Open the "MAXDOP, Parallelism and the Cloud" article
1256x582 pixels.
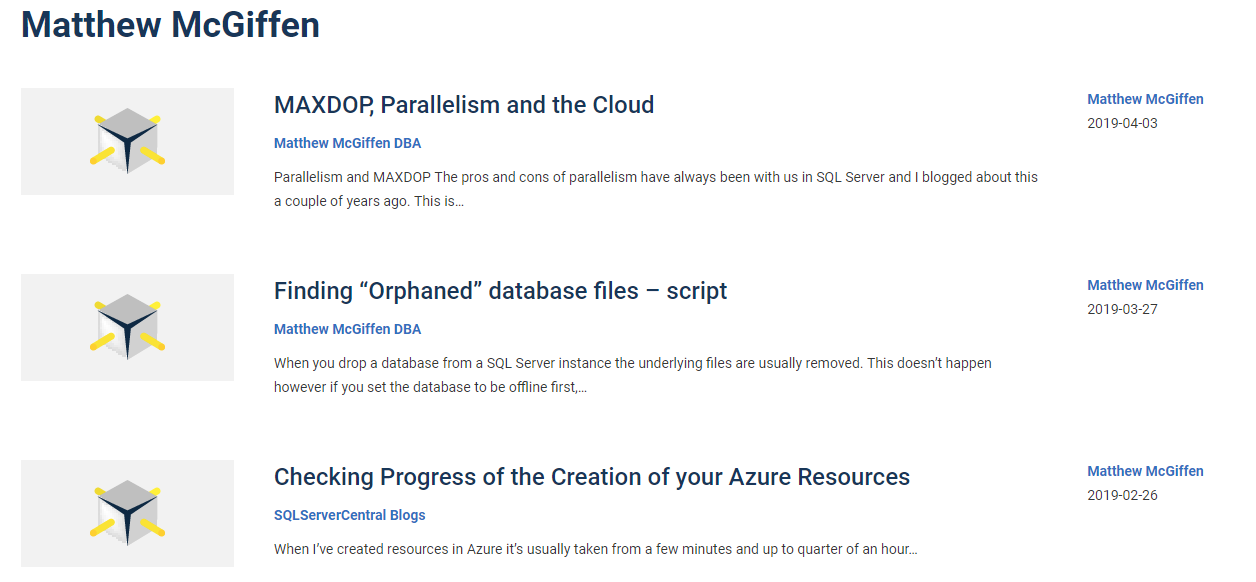tap(464, 105)
